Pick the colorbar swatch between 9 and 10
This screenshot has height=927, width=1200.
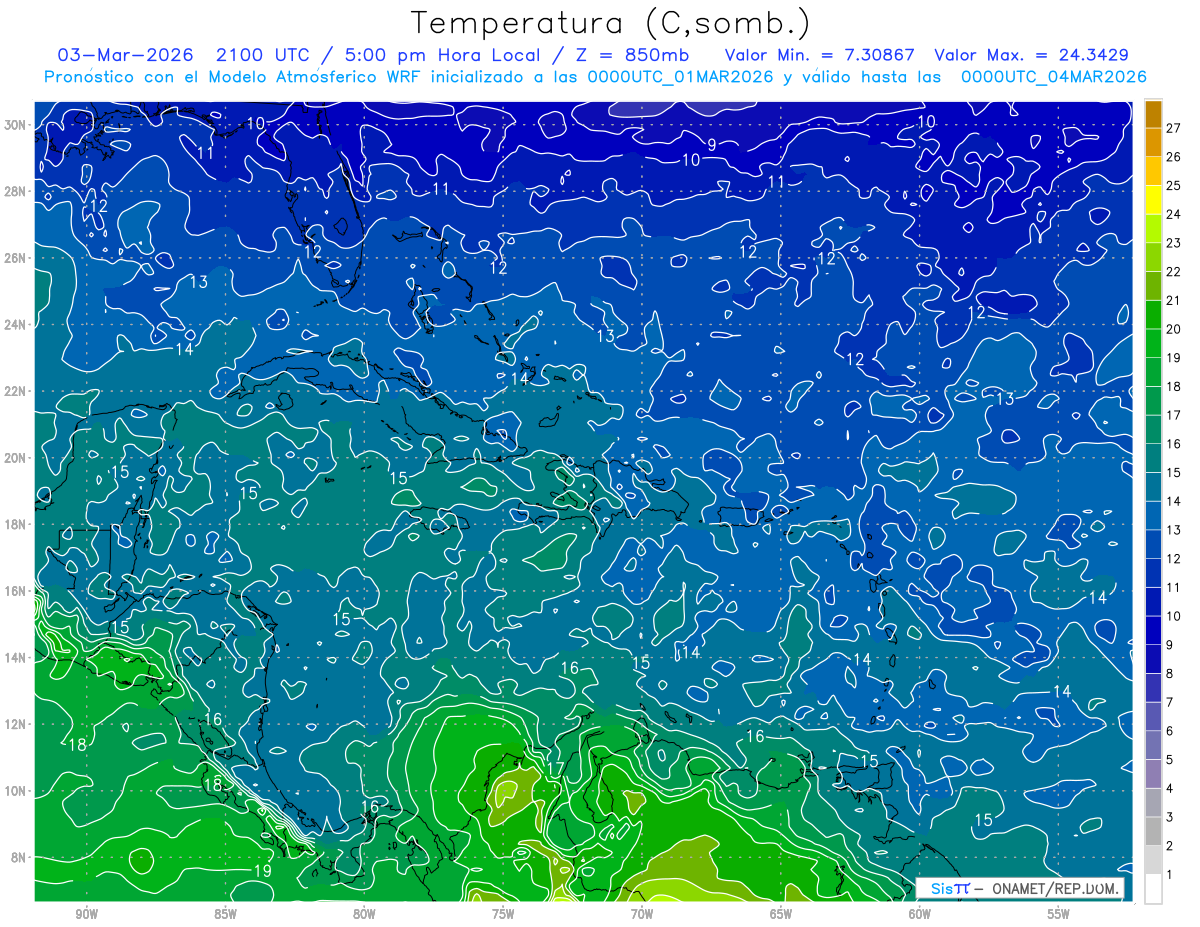point(1153,631)
